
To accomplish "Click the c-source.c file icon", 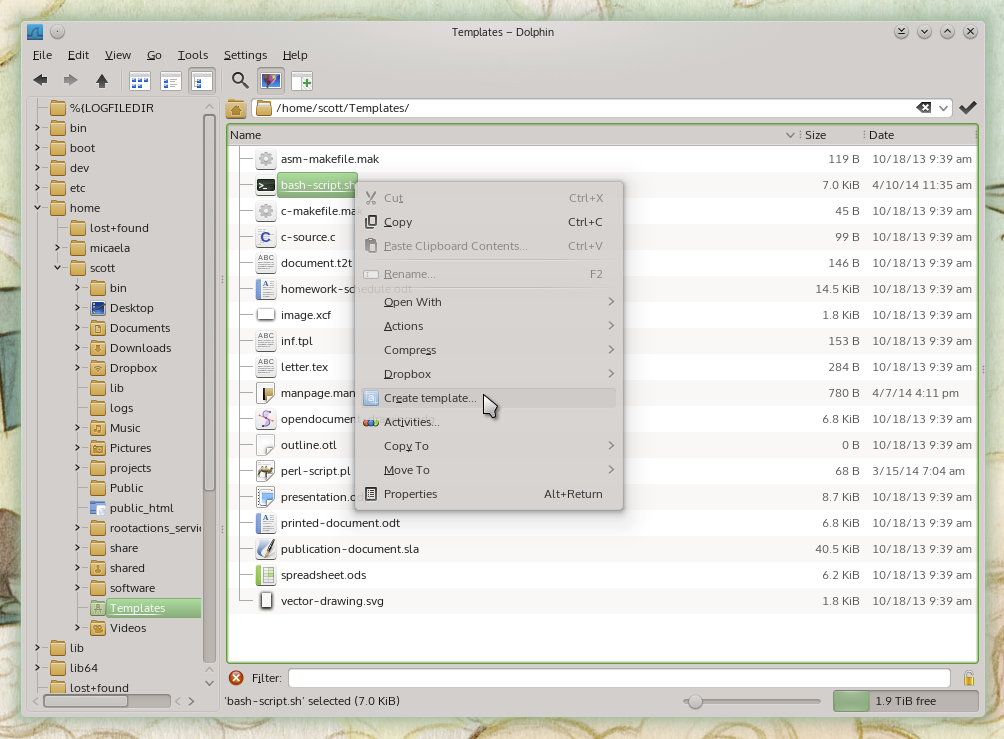I will [266, 237].
